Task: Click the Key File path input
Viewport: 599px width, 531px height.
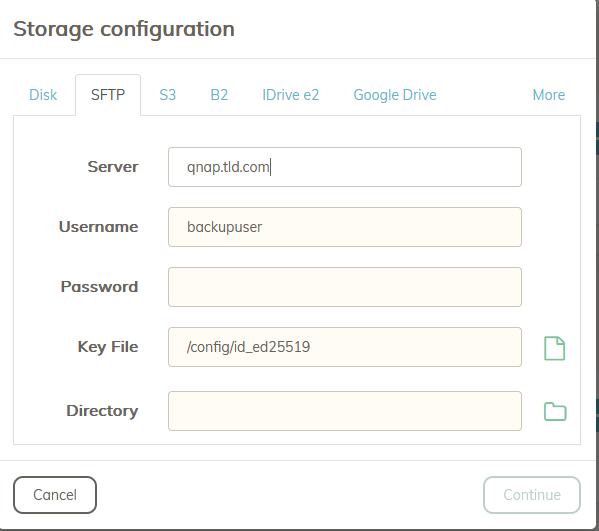Action: click(x=345, y=347)
